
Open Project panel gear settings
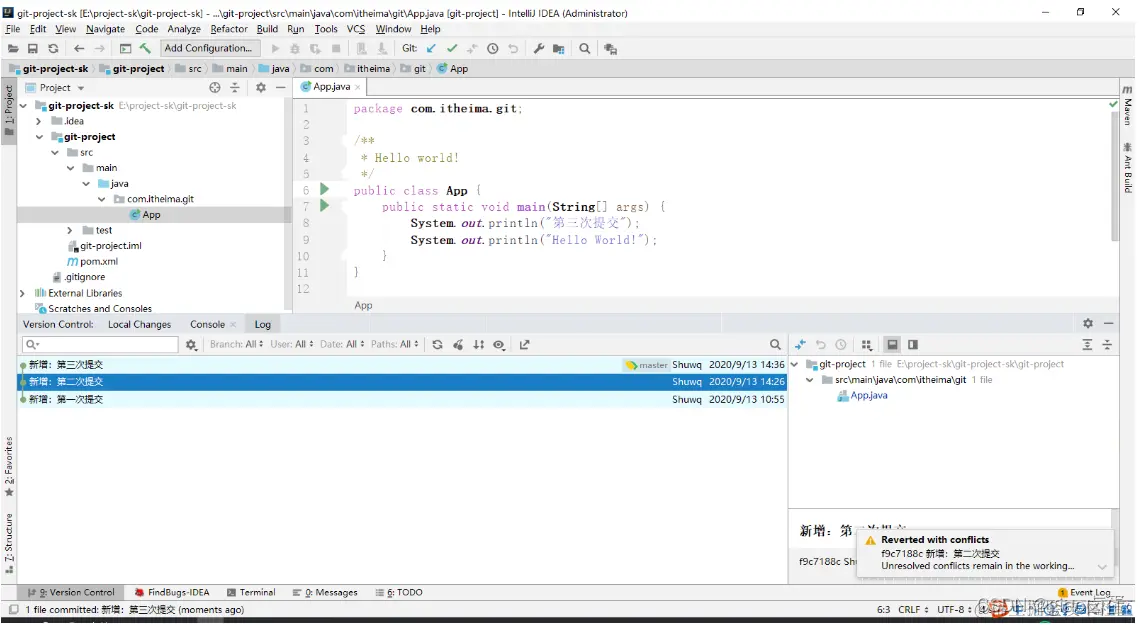260,88
